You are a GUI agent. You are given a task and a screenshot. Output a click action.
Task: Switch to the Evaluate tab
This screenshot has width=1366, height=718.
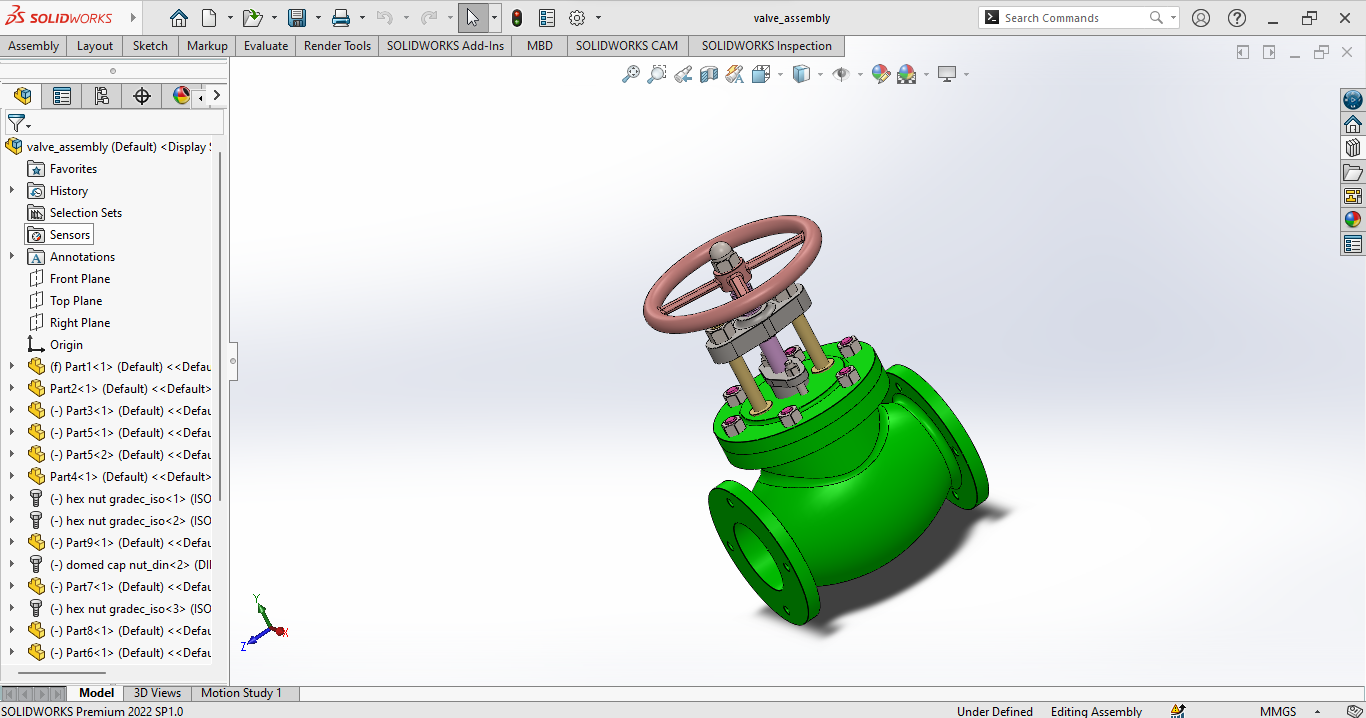(265, 46)
